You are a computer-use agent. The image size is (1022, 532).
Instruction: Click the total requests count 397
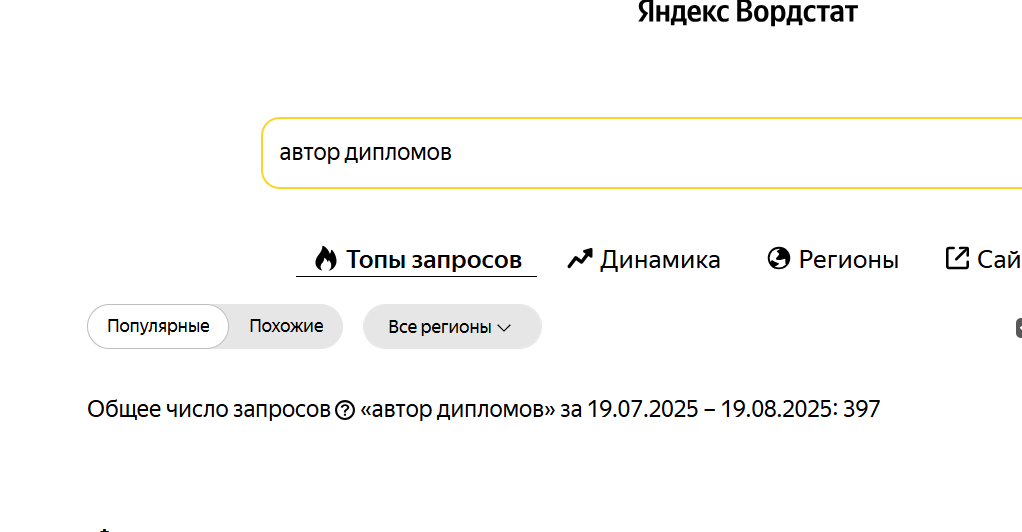[861, 409]
